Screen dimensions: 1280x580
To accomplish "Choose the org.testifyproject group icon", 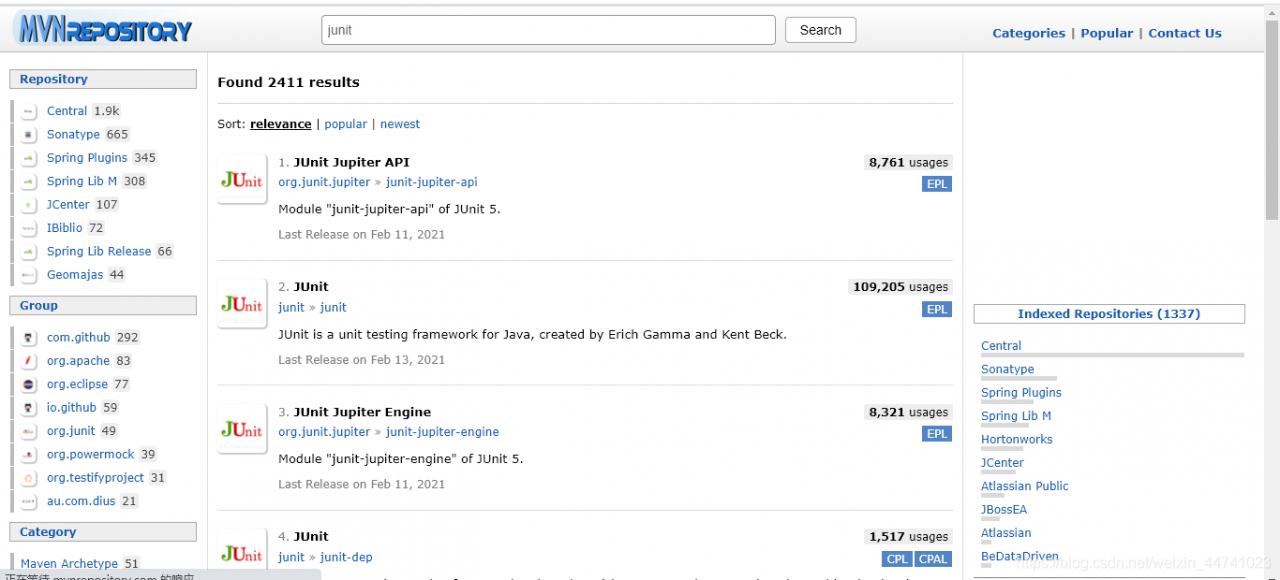I will click(29, 478).
